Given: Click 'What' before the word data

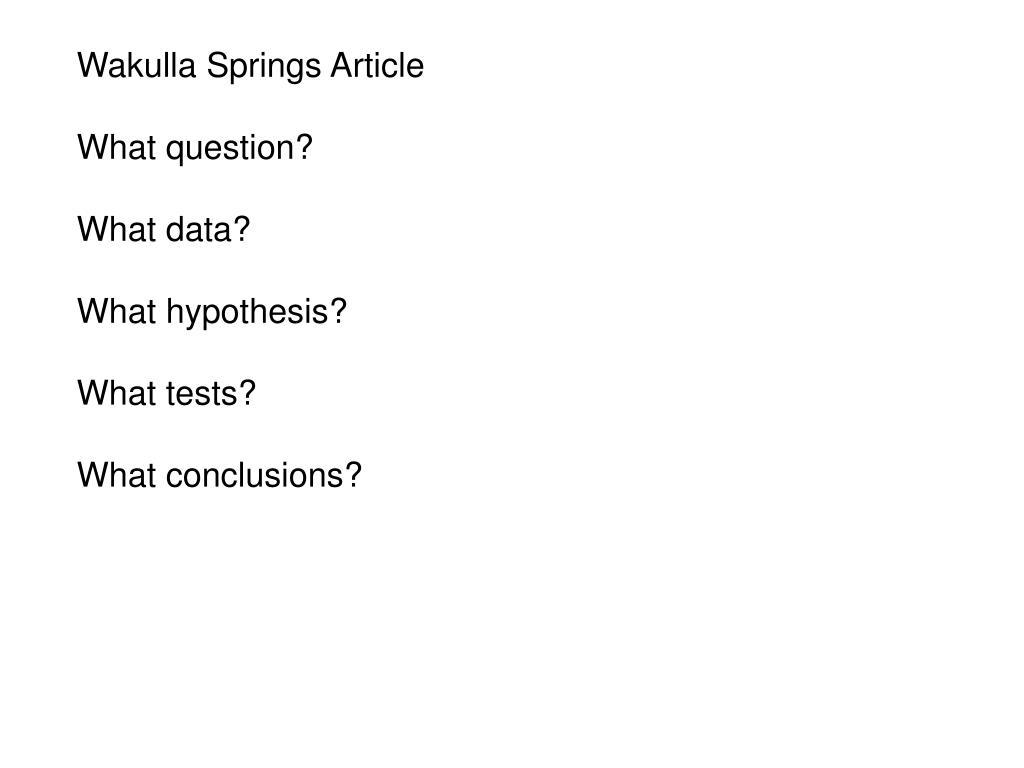Looking at the screenshot, I should [x=117, y=229].
